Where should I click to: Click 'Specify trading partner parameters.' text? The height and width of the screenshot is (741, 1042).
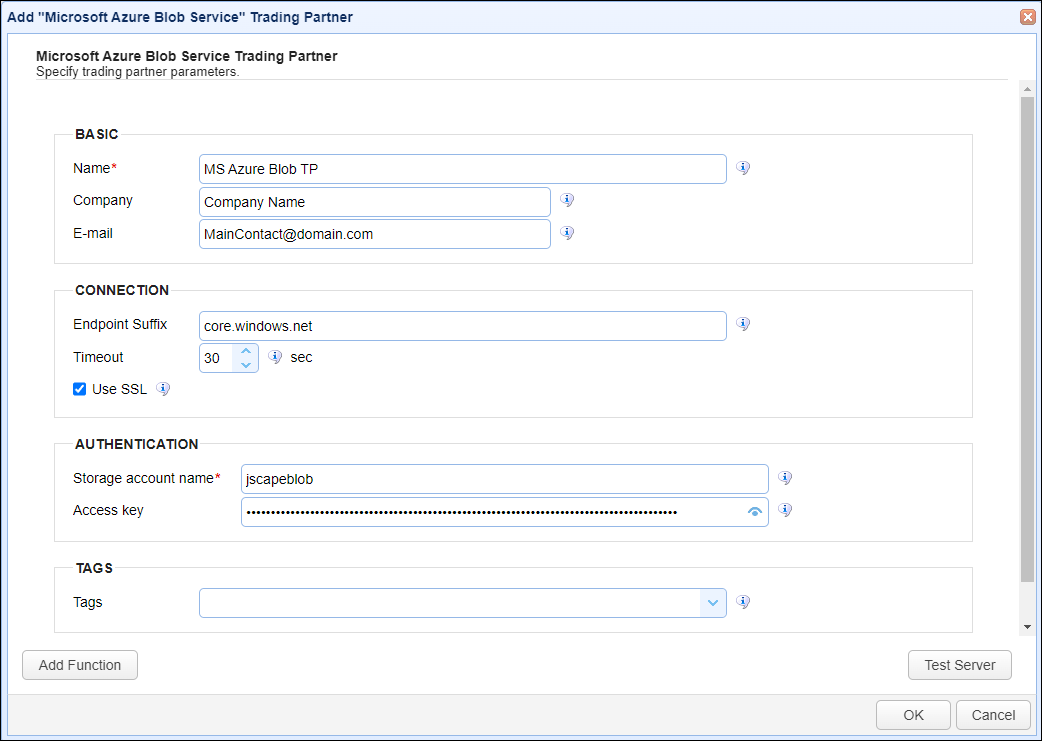[138, 72]
